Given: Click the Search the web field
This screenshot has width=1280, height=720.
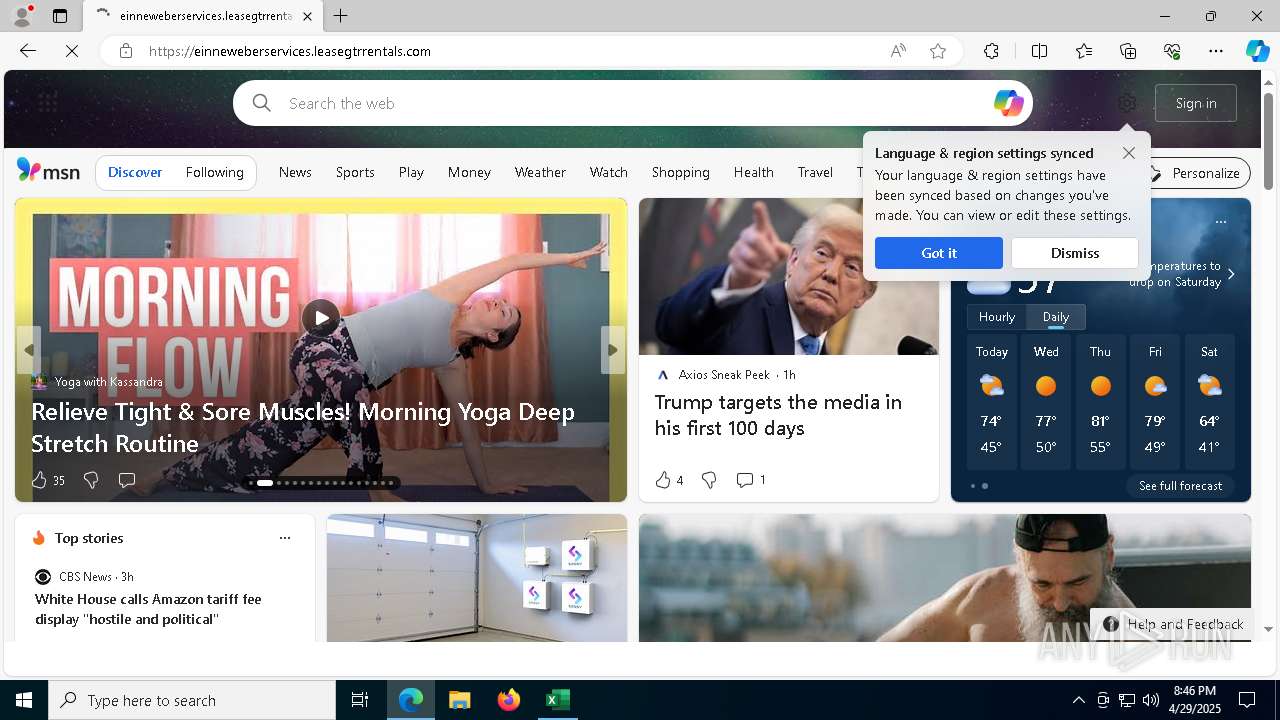Looking at the screenshot, I should 632,103.
